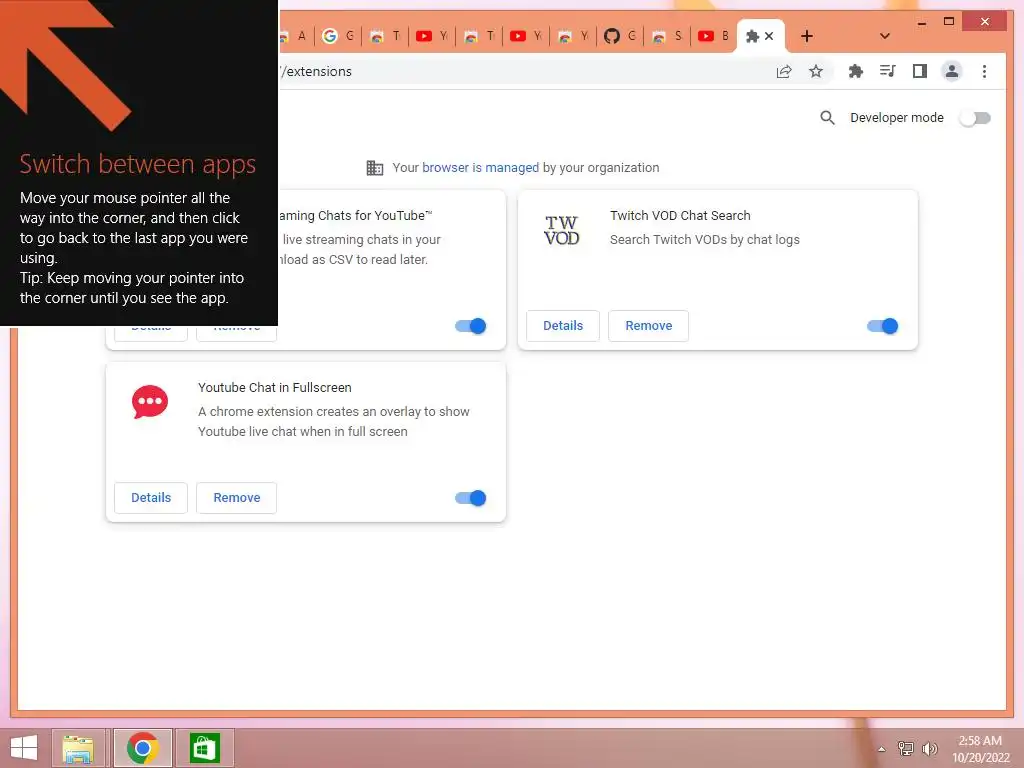Click the address bar showing /extensions

tap(522, 71)
